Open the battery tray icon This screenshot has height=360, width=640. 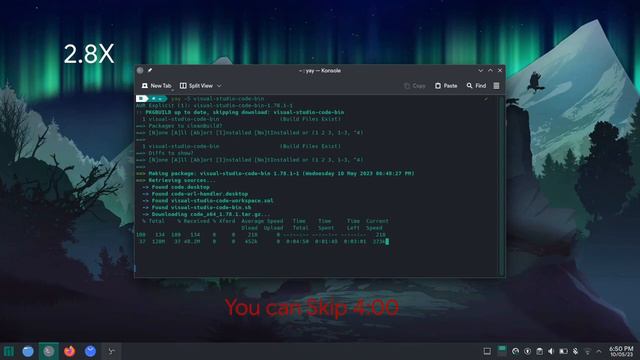(563, 351)
